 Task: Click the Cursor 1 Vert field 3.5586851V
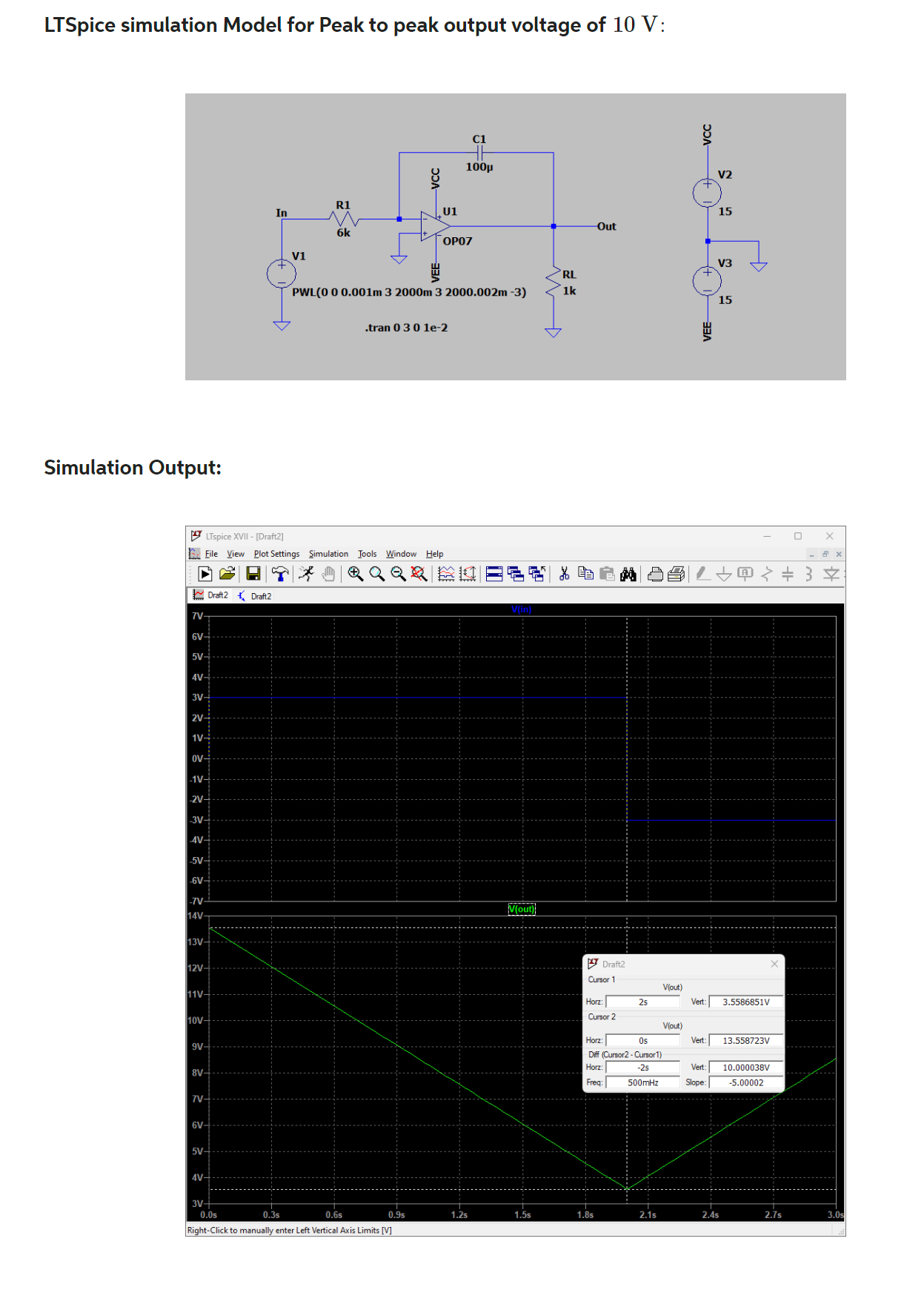(x=745, y=1002)
